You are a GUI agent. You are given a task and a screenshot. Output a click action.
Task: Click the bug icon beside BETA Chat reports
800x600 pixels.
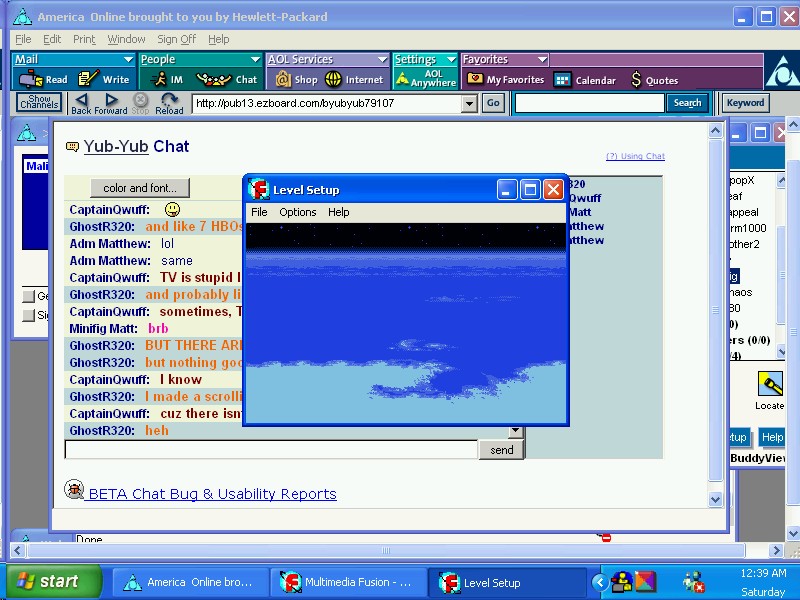pos(74,489)
